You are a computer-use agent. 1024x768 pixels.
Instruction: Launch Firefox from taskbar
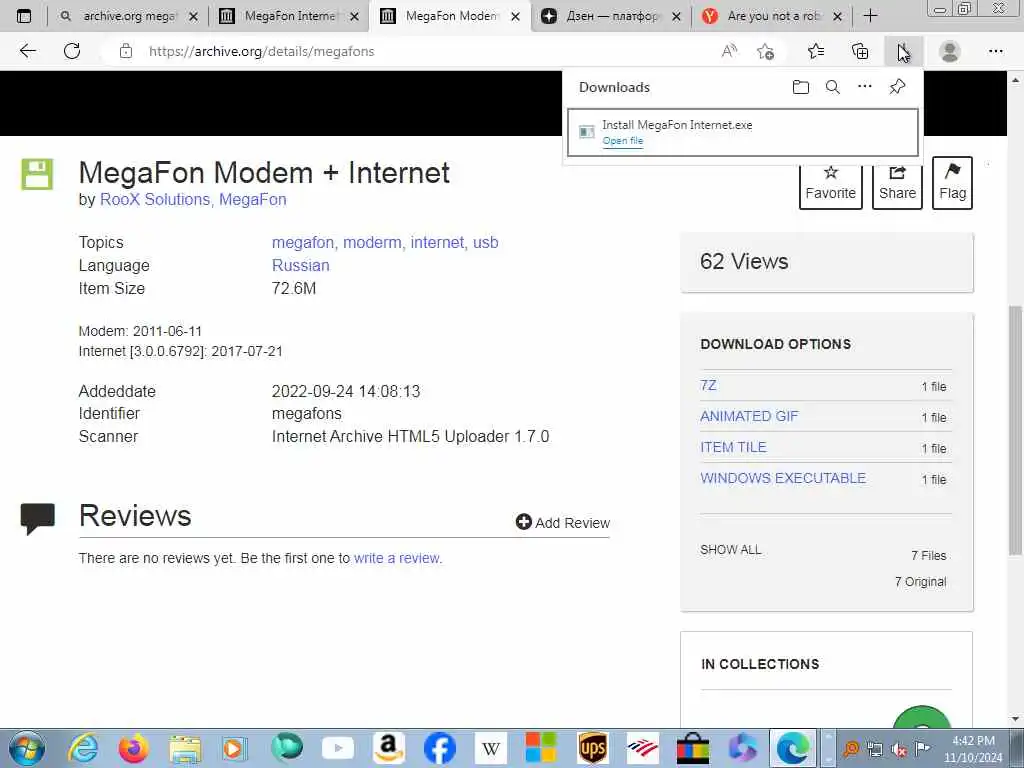point(134,748)
